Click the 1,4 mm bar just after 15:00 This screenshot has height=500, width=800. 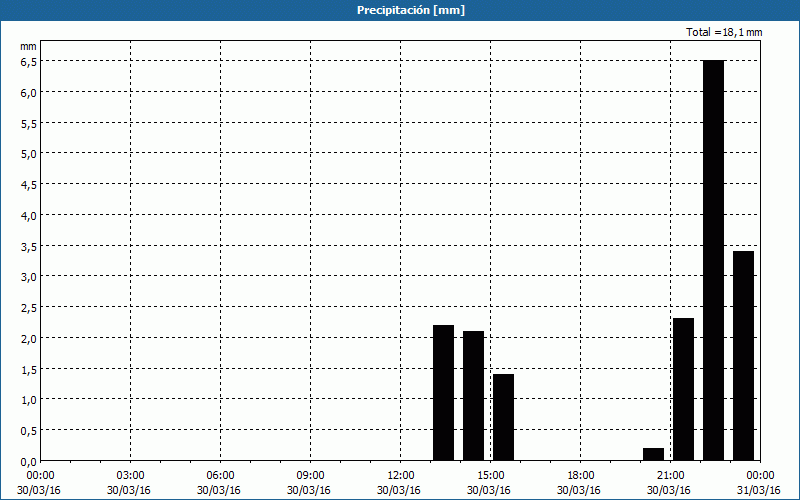503,417
